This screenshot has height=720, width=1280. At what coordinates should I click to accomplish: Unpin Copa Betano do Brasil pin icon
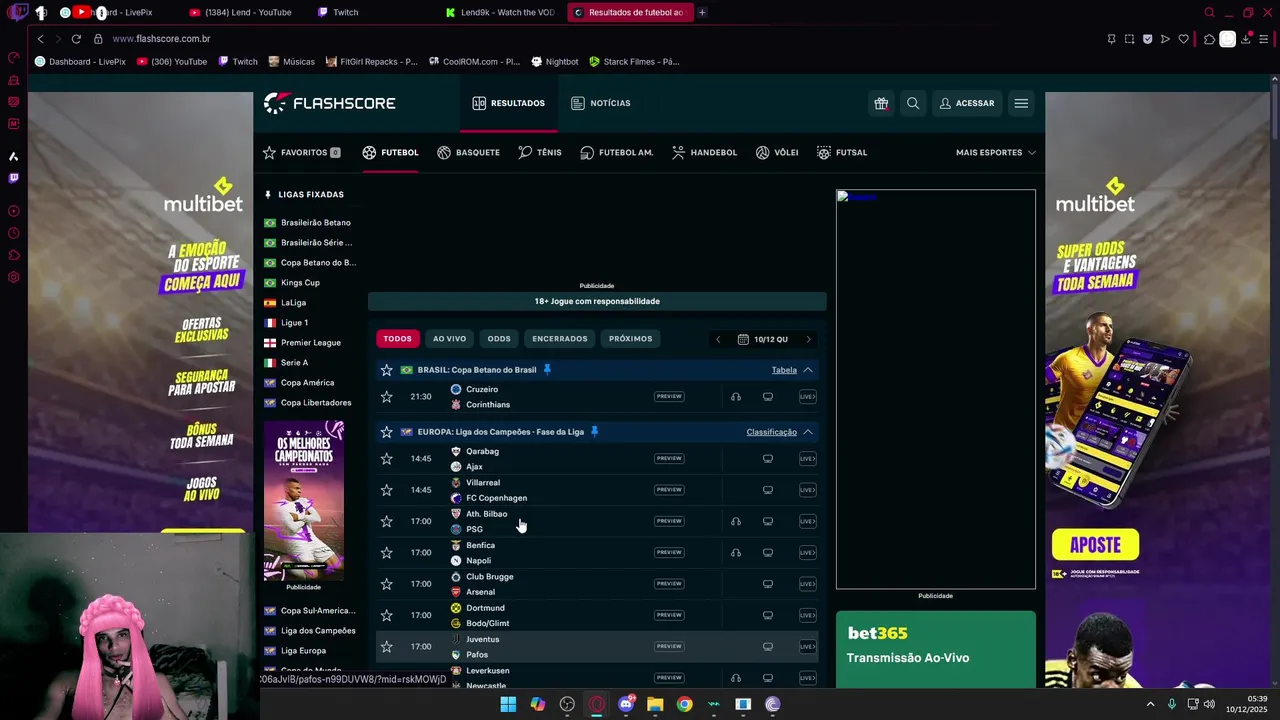tap(547, 369)
